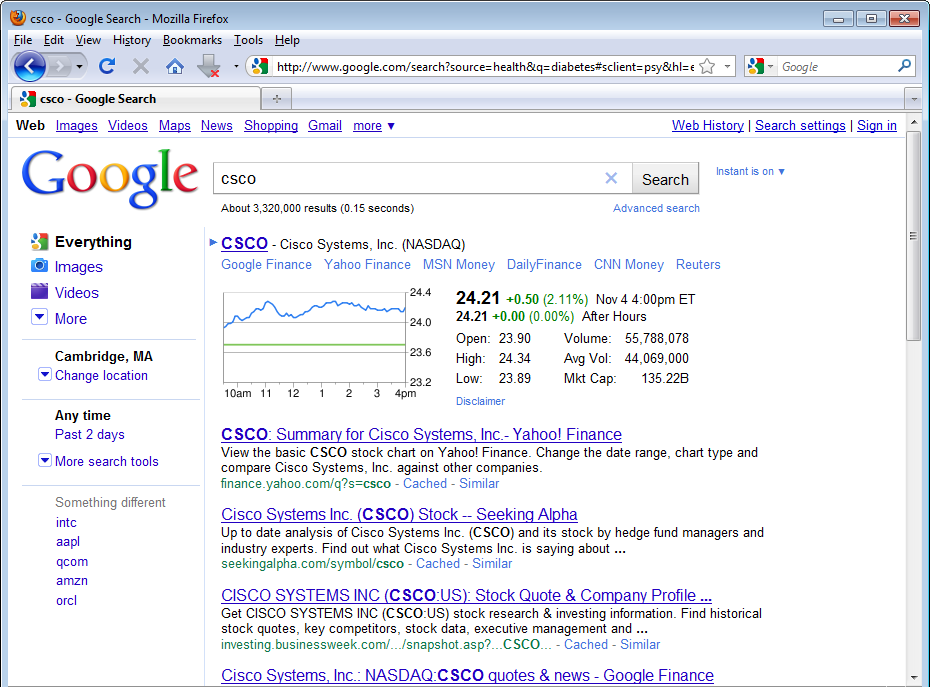
Task: Clear the search query with X
Action: tap(611, 178)
